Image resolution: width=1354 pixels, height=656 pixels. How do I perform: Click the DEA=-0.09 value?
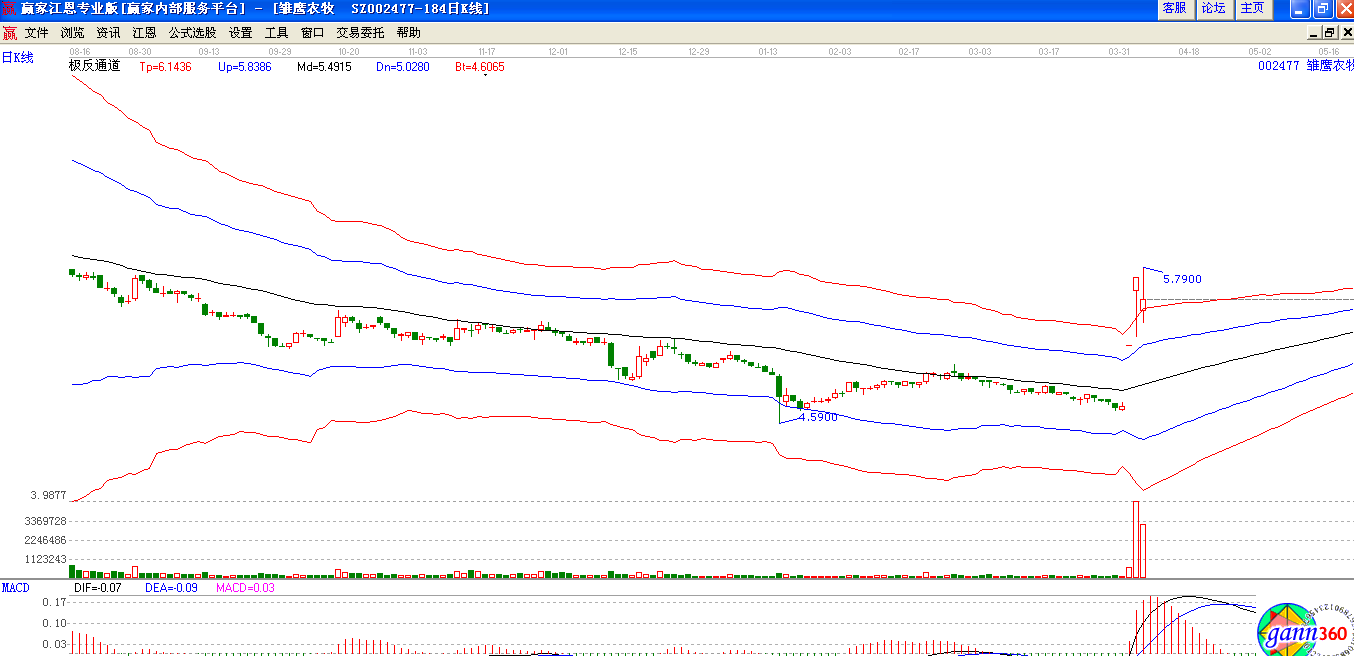pos(170,588)
